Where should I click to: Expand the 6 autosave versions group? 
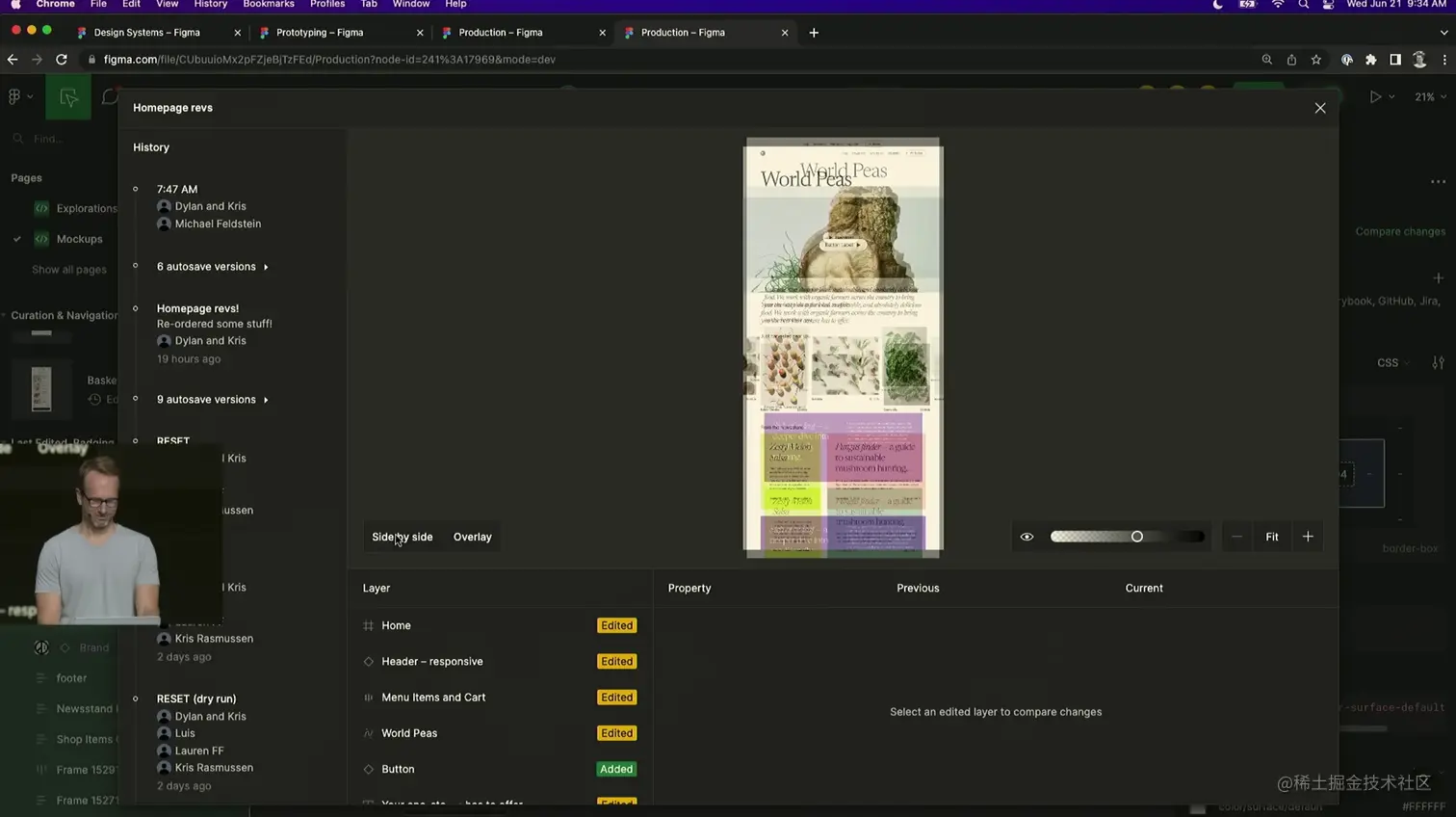point(212,267)
